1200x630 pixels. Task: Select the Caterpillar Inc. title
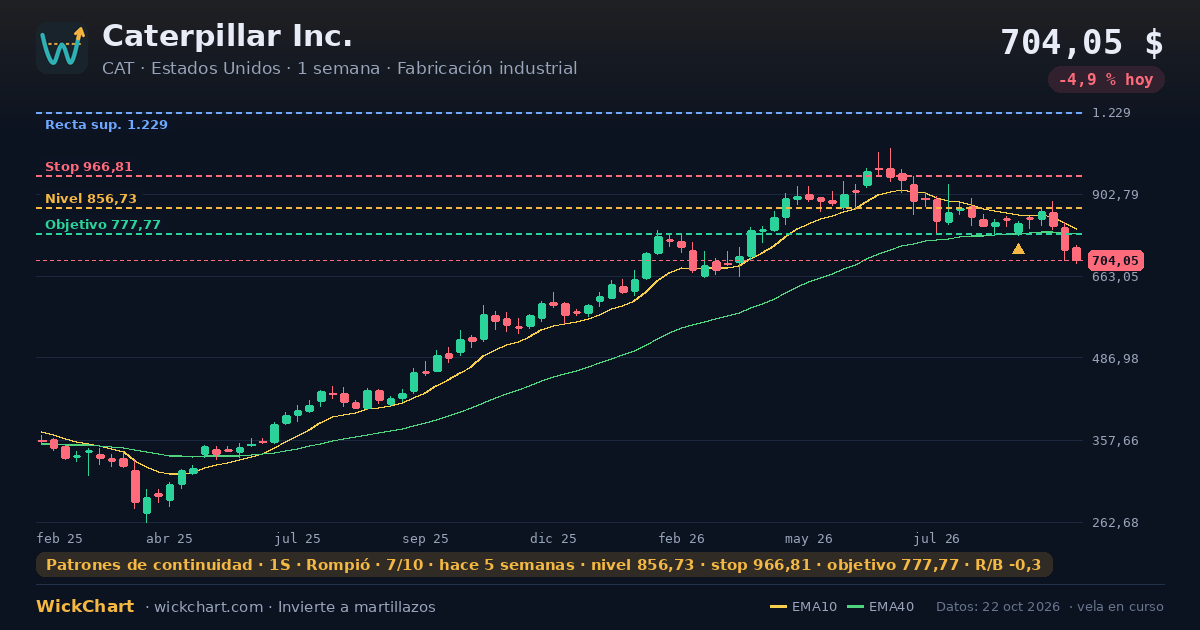coord(227,36)
